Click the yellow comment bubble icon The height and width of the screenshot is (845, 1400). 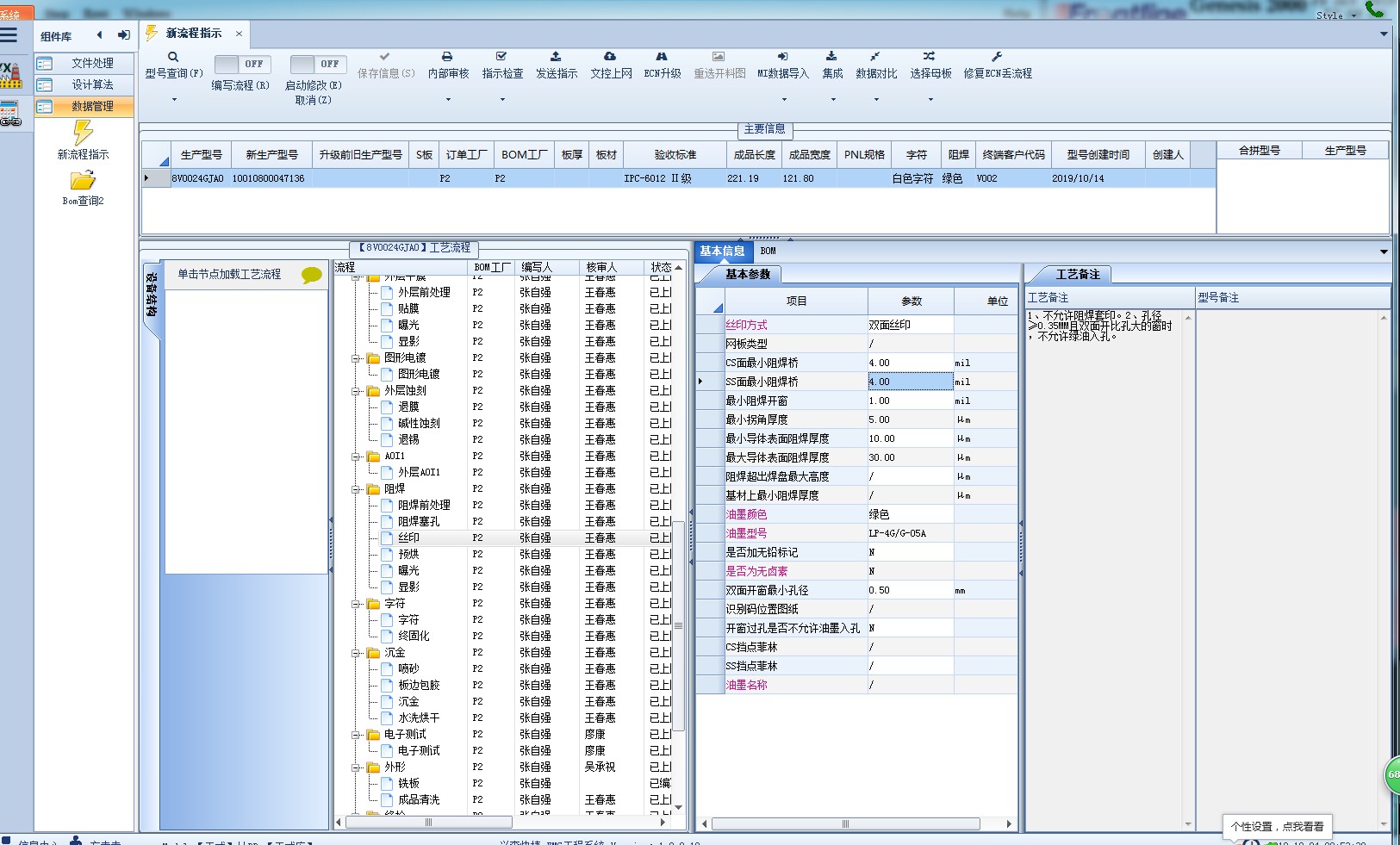[311, 275]
